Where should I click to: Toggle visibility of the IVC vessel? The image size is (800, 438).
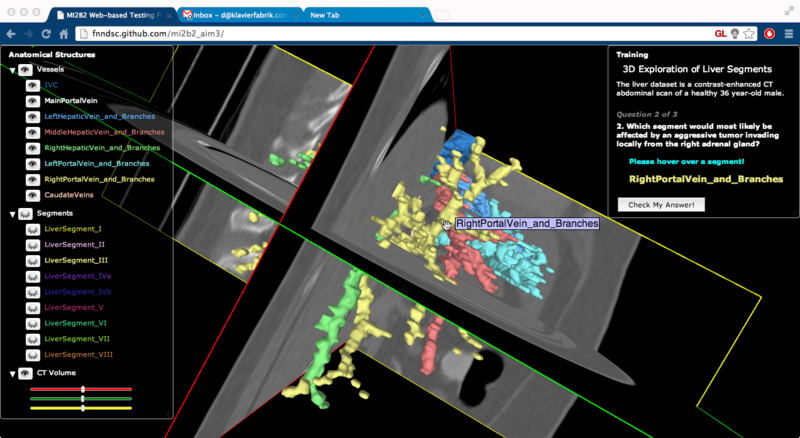coord(34,86)
